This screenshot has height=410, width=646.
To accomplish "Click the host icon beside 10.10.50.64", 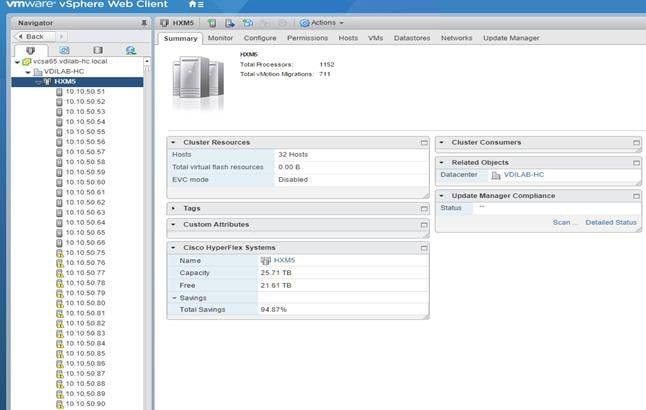I will [x=59, y=223].
